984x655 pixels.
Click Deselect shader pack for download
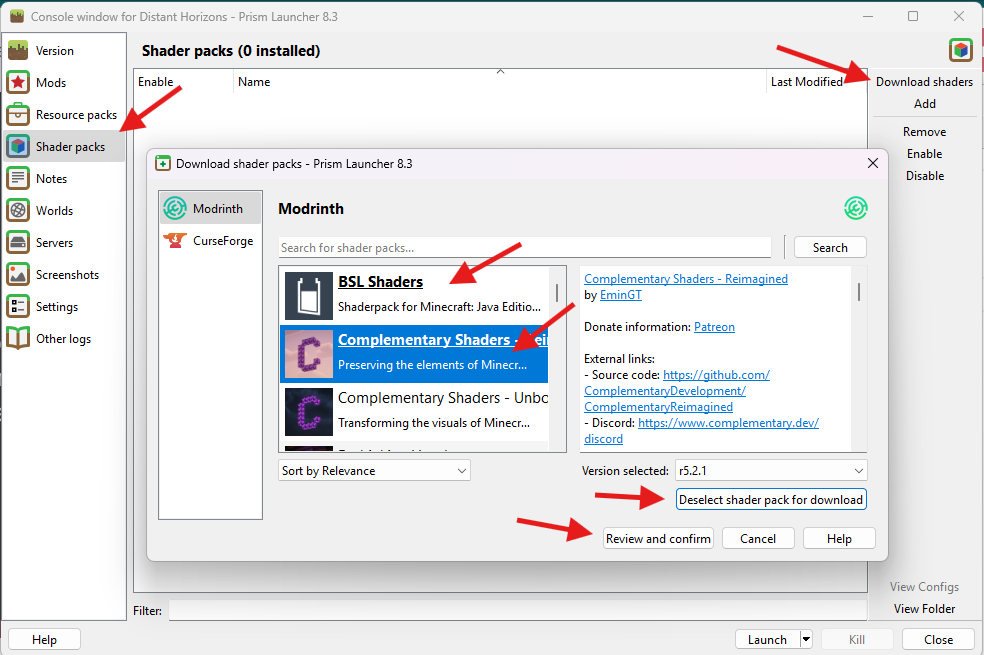(771, 499)
